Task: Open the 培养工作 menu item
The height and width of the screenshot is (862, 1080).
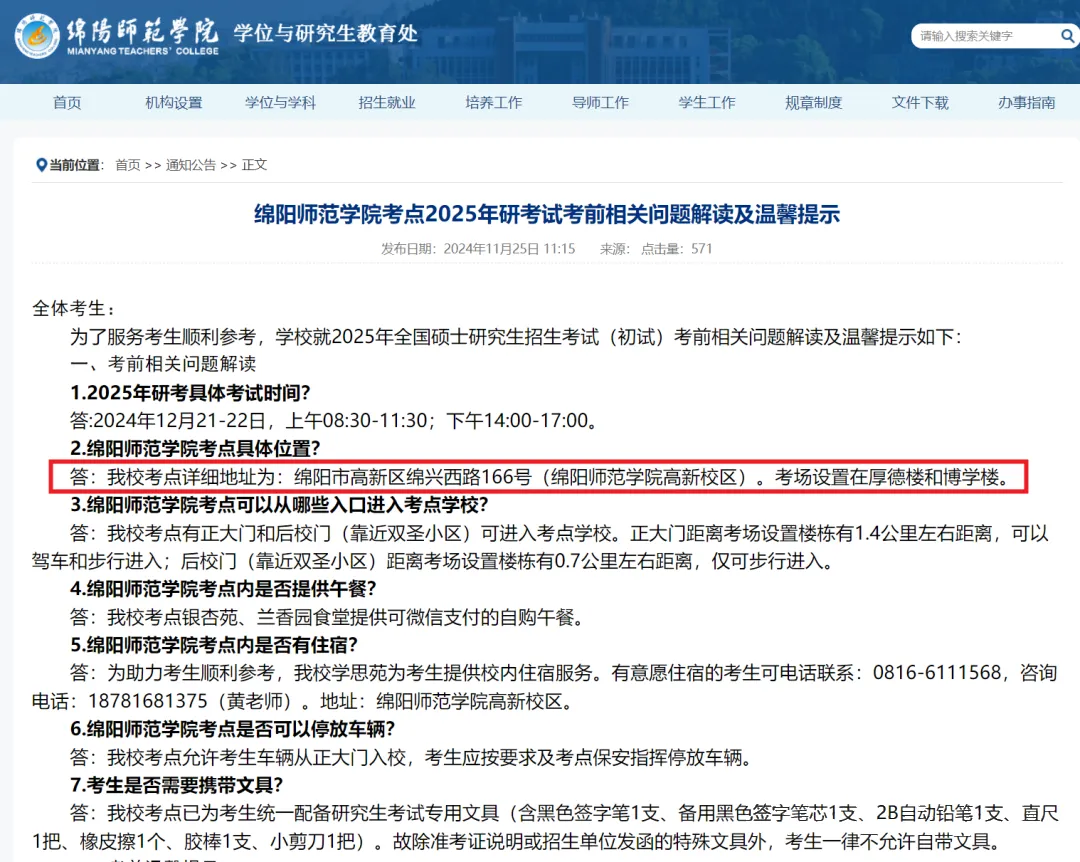Action: tap(493, 103)
